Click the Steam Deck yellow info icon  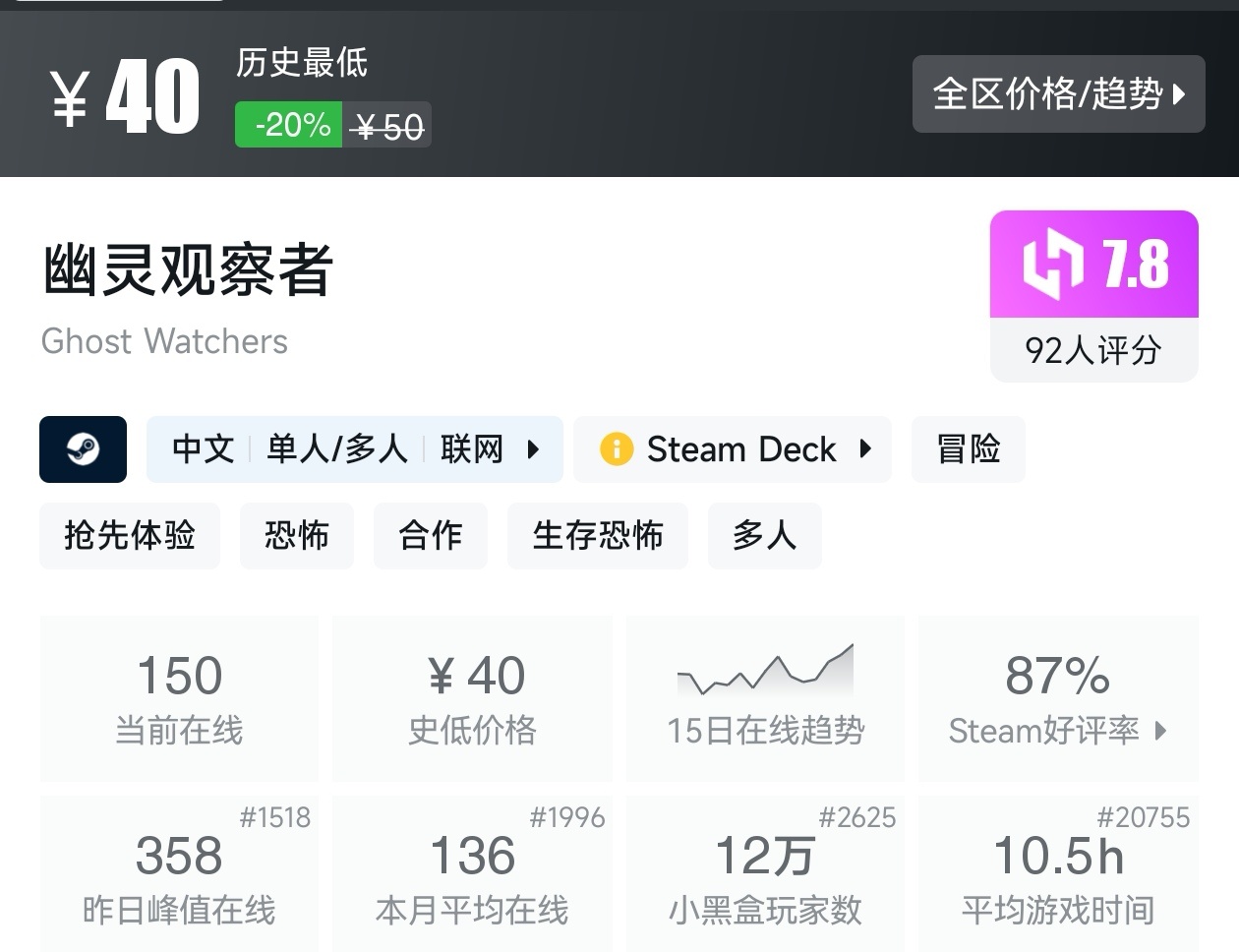[616, 449]
